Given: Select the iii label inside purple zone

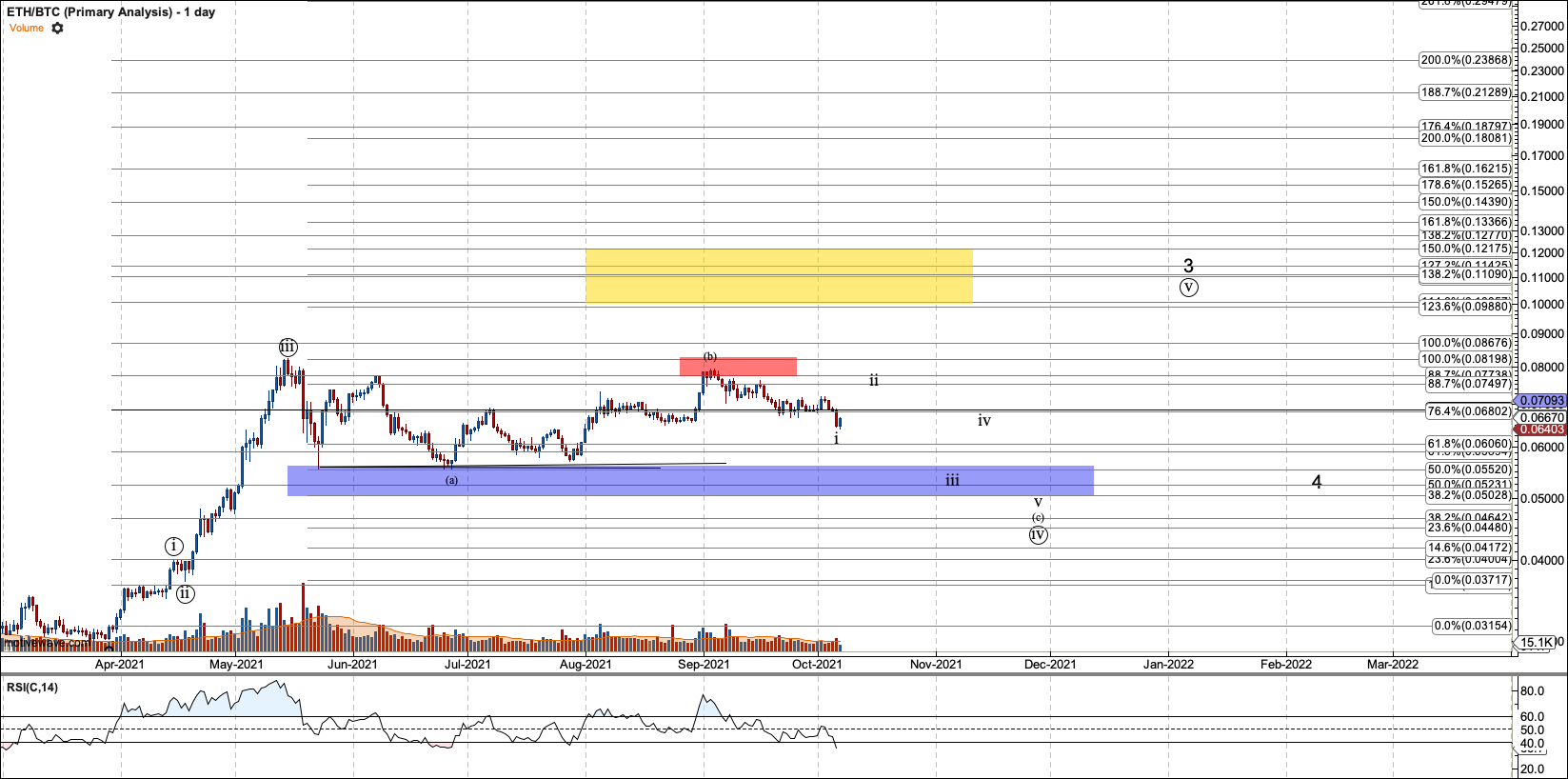Looking at the screenshot, I should [x=952, y=480].
